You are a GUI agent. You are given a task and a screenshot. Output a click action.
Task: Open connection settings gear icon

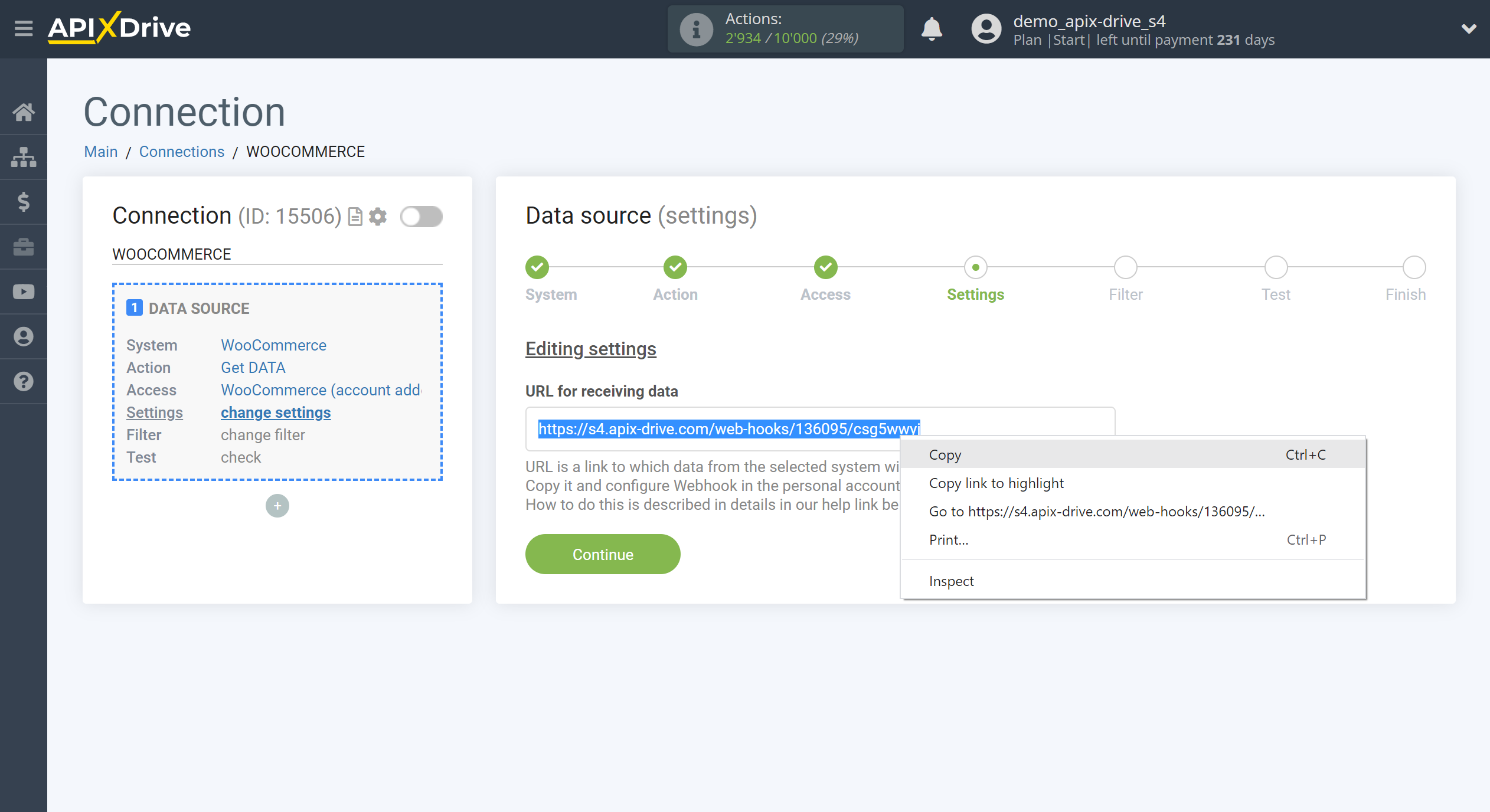378,217
